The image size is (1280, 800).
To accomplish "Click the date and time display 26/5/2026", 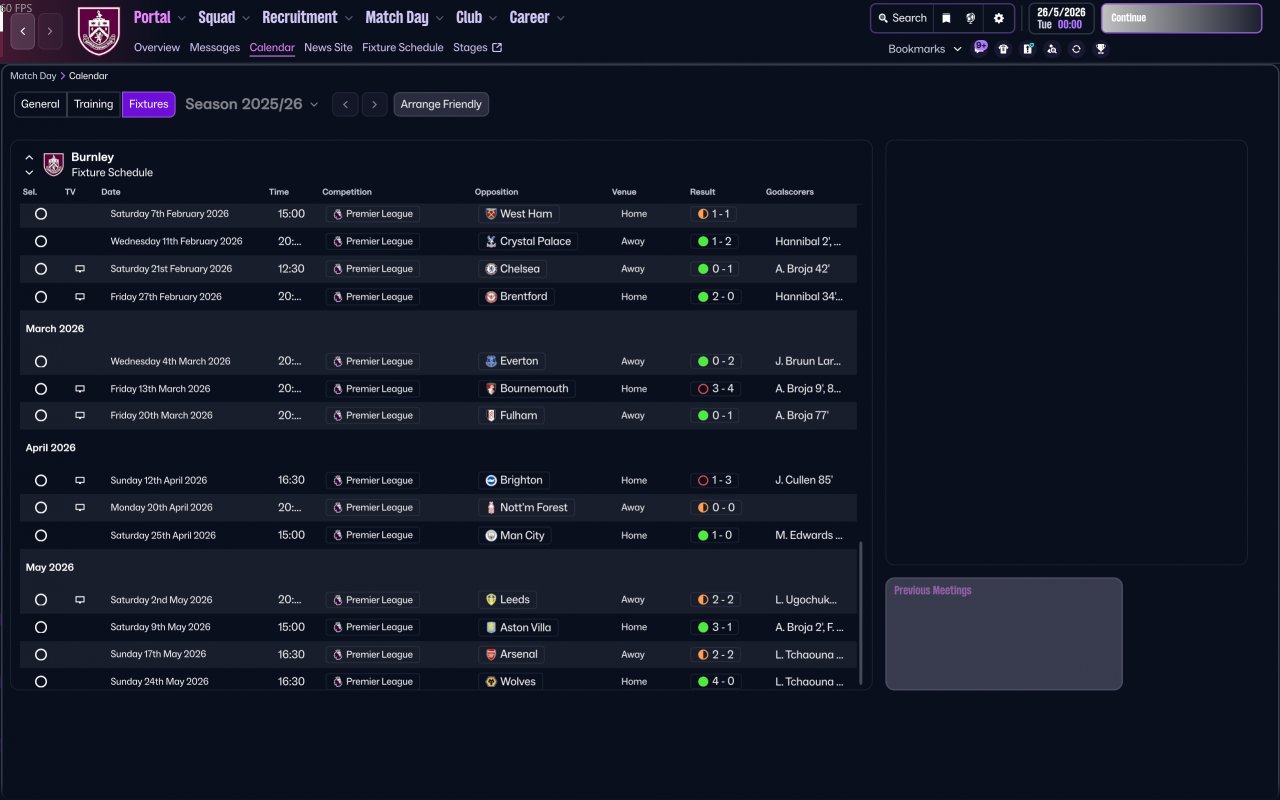I will tap(1061, 18).
